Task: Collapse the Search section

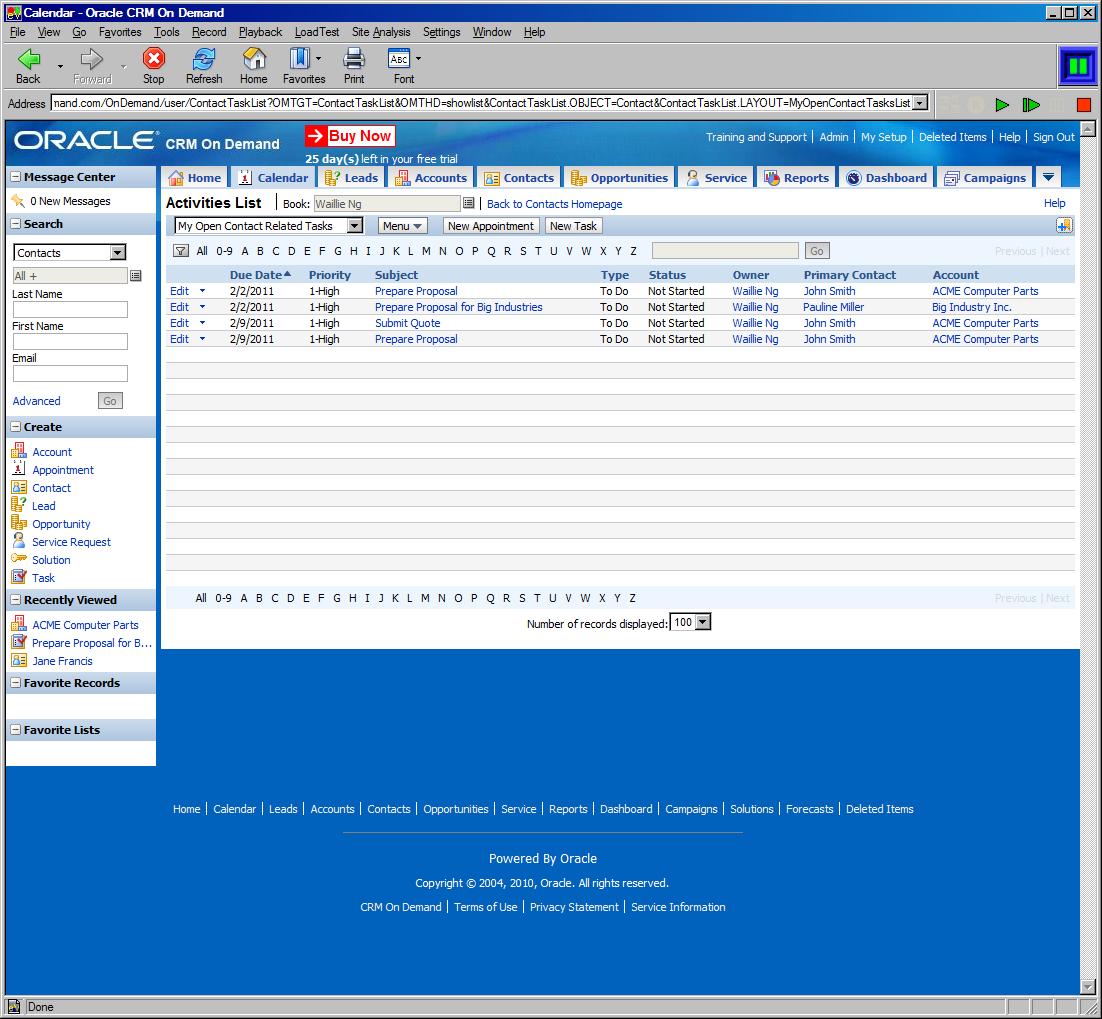Action: pos(15,224)
